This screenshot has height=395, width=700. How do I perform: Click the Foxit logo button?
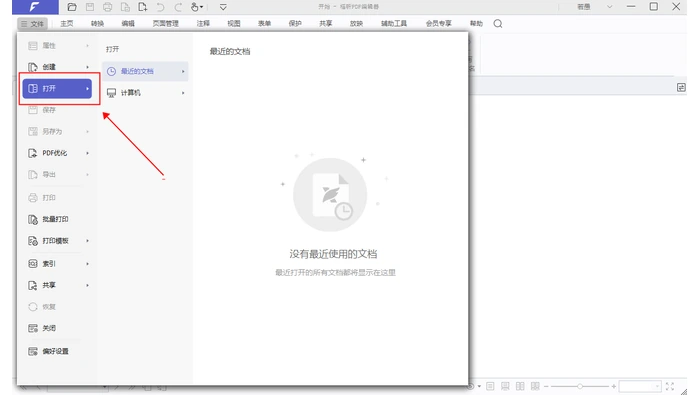click(35, 7)
